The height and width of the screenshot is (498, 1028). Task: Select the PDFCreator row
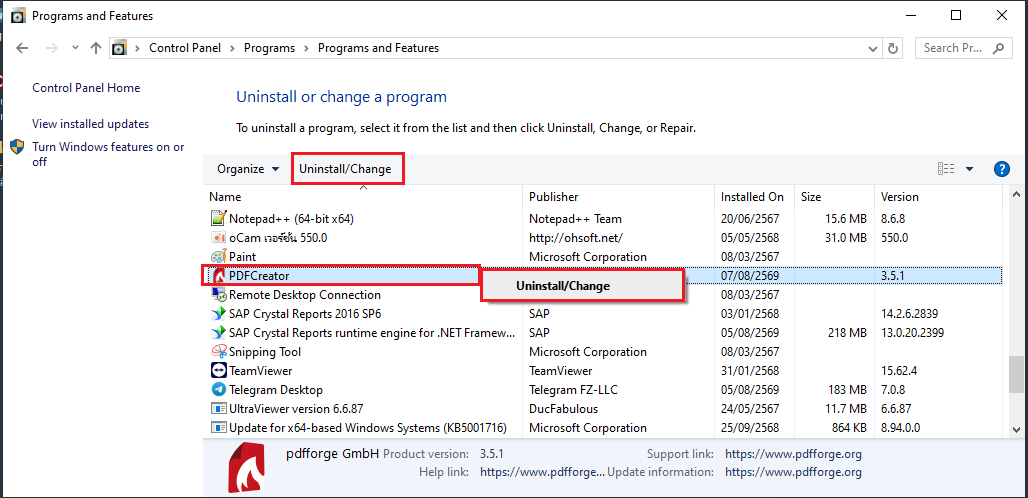602,276
